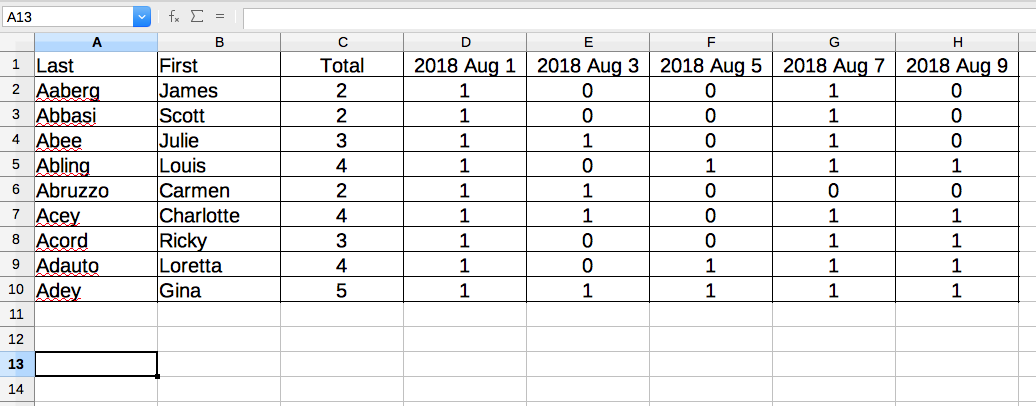Select column C header
Image resolution: width=1036 pixels, height=406 pixels.
tap(342, 42)
